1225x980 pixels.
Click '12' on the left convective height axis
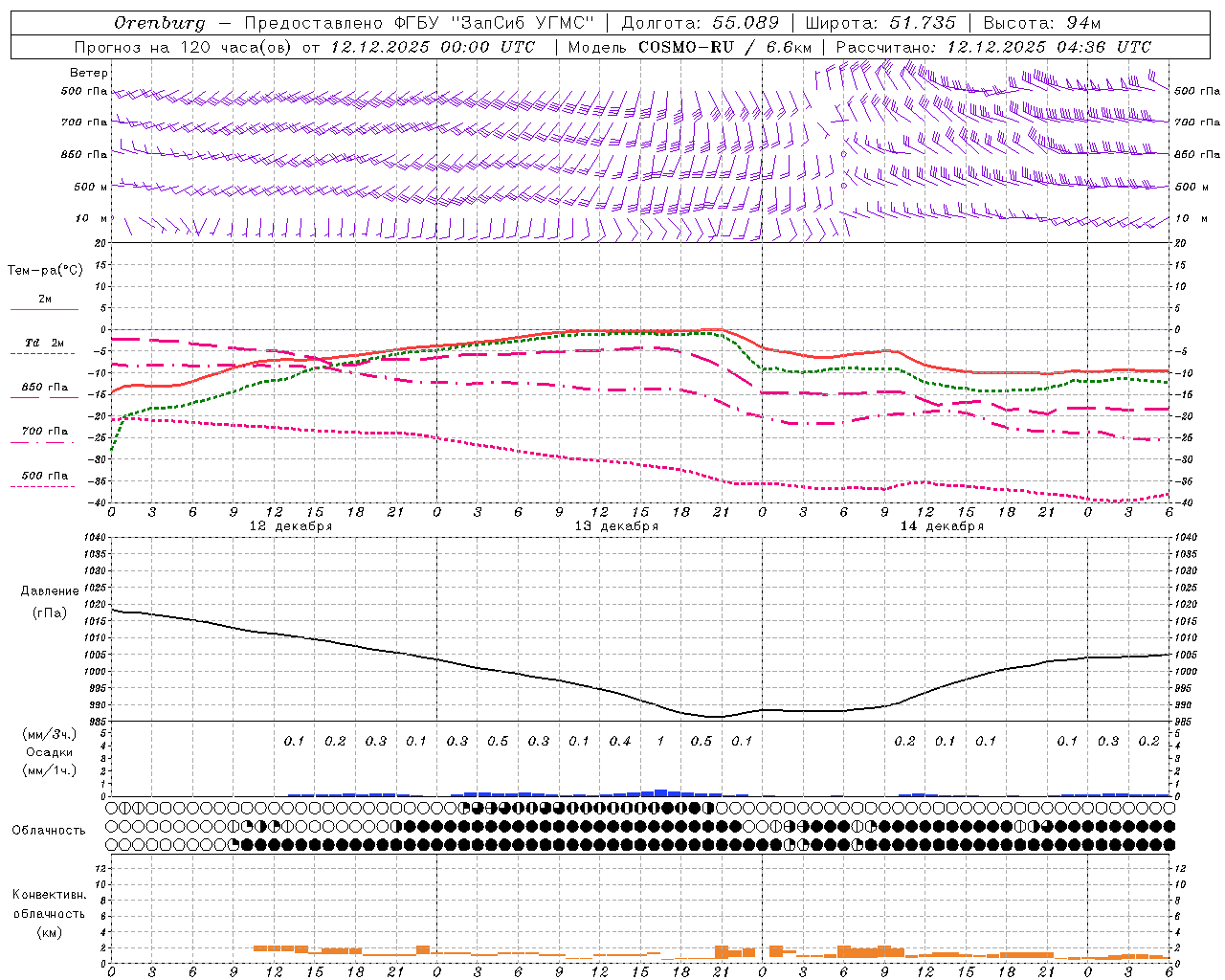click(x=101, y=868)
